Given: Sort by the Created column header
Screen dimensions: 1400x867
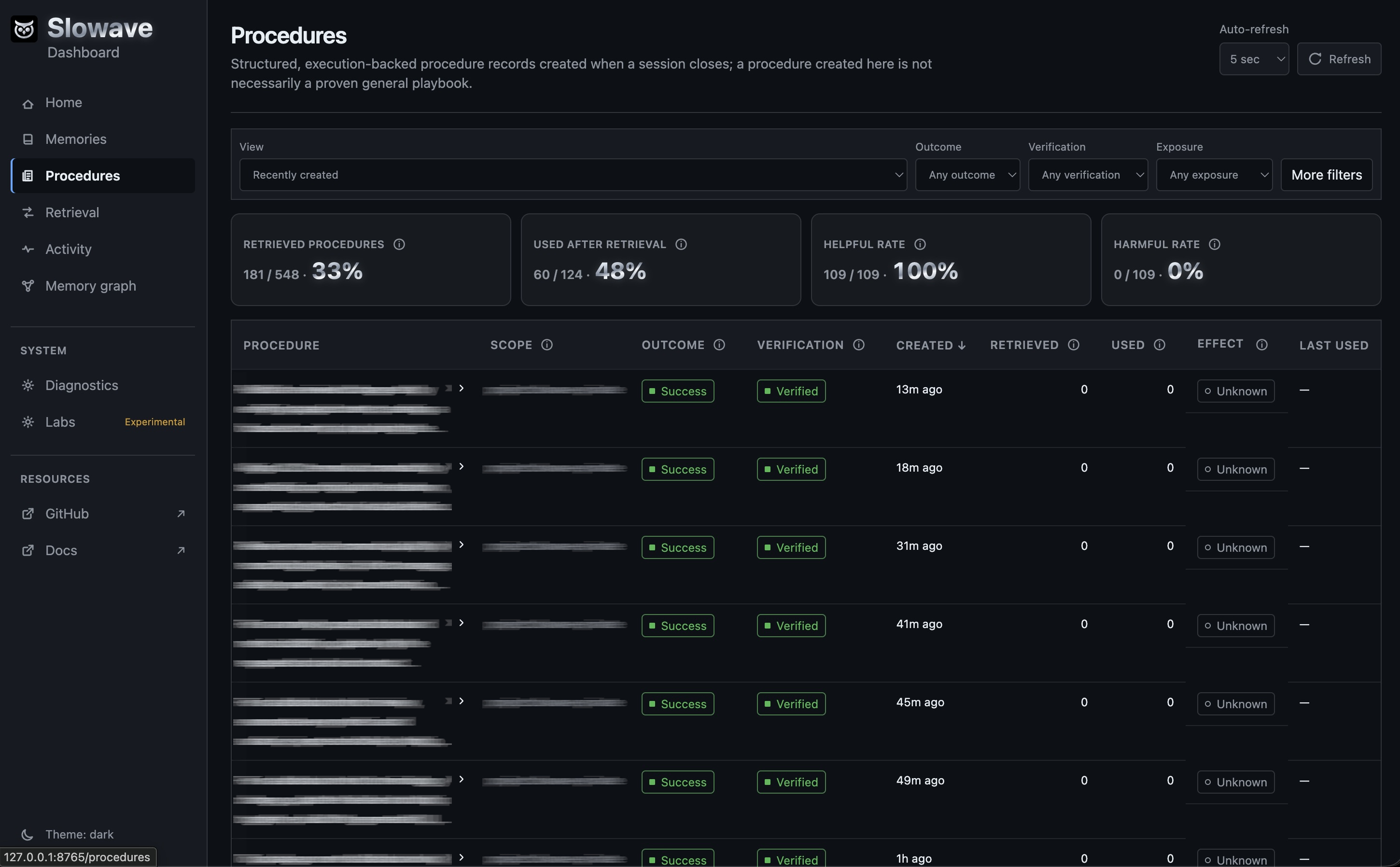Looking at the screenshot, I should (x=931, y=345).
